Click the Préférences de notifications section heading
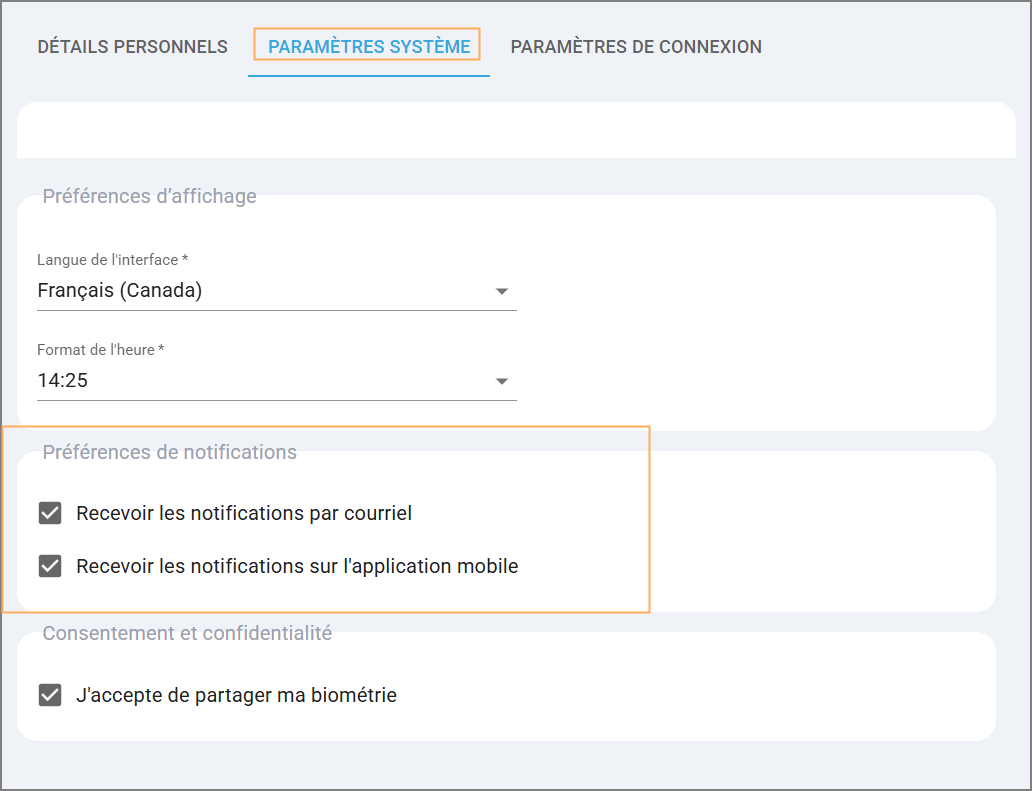The height and width of the screenshot is (791, 1032). pyautogui.click(x=169, y=452)
